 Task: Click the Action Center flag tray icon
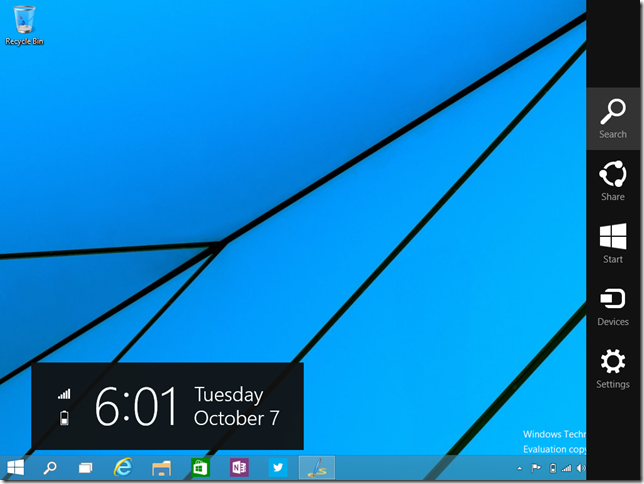pos(536,468)
